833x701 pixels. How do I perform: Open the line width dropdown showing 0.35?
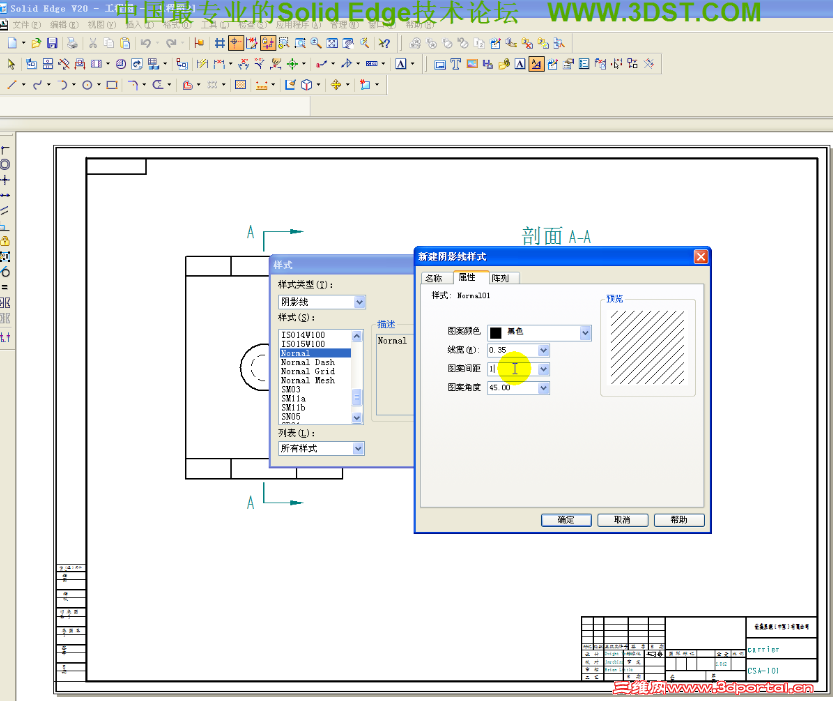[x=543, y=350]
